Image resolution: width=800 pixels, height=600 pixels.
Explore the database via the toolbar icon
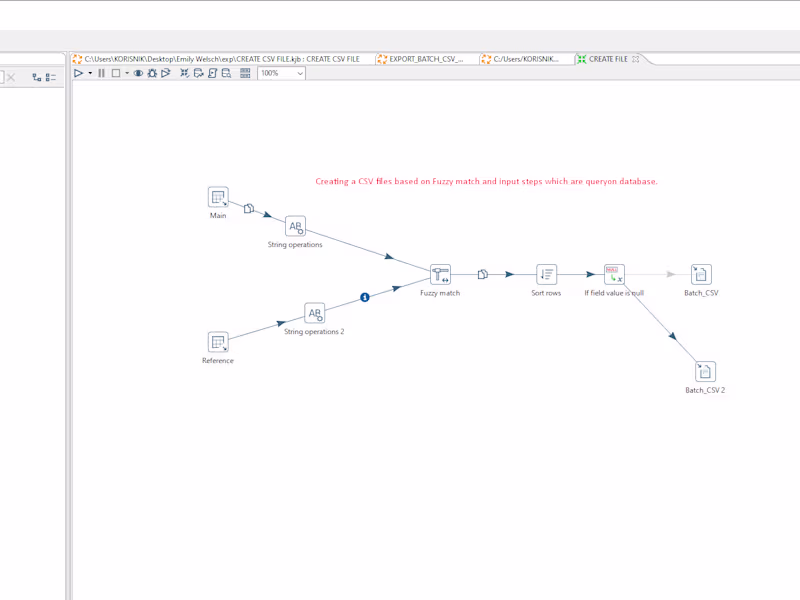pyautogui.click(x=227, y=73)
